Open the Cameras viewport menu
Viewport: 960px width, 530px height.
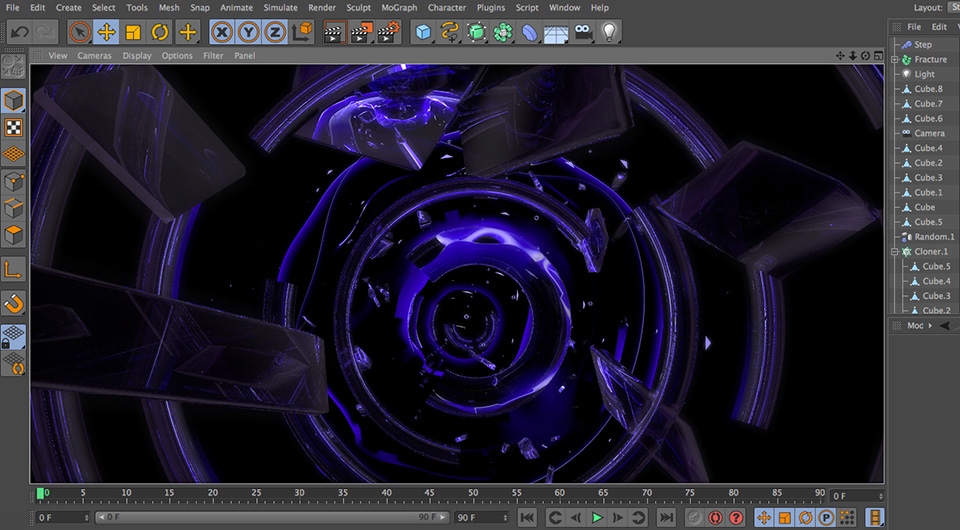(x=95, y=56)
